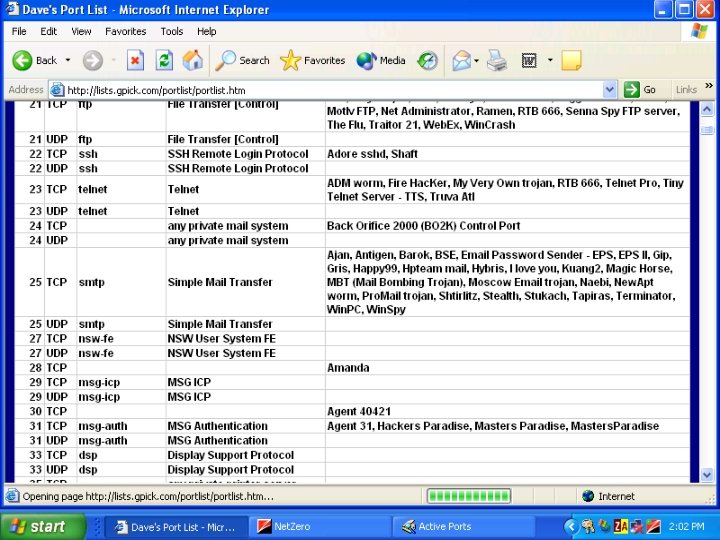The height and width of the screenshot is (540, 720).
Task: Click the Mail envelope icon
Action: pyautogui.click(x=461, y=61)
